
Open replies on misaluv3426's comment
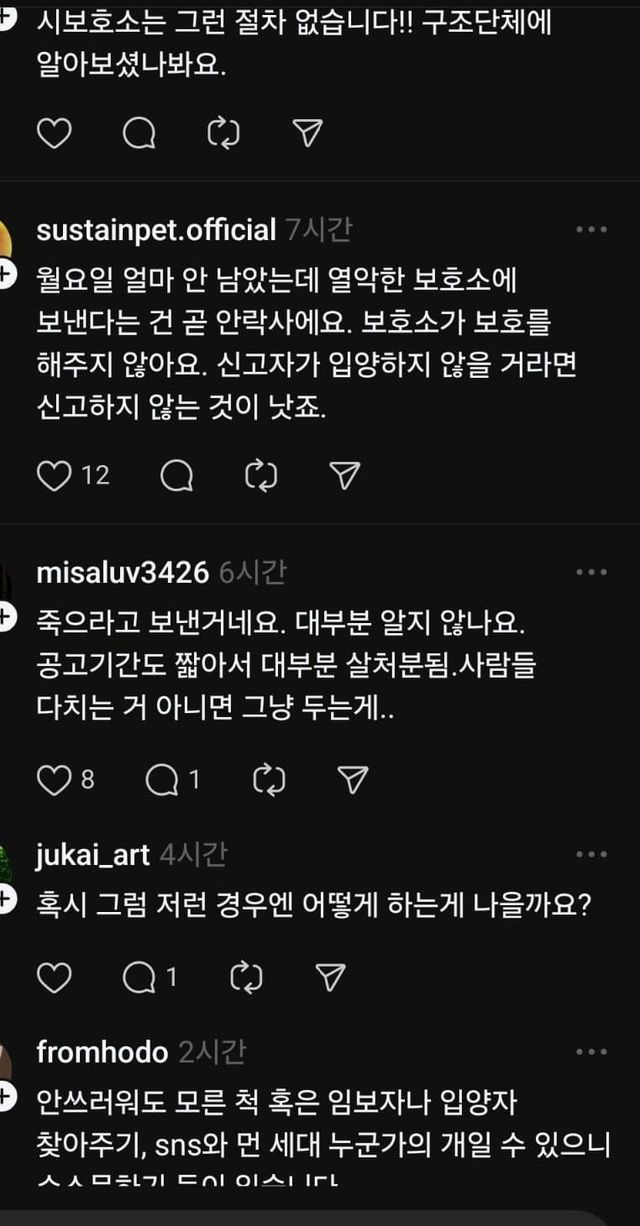coord(162,780)
